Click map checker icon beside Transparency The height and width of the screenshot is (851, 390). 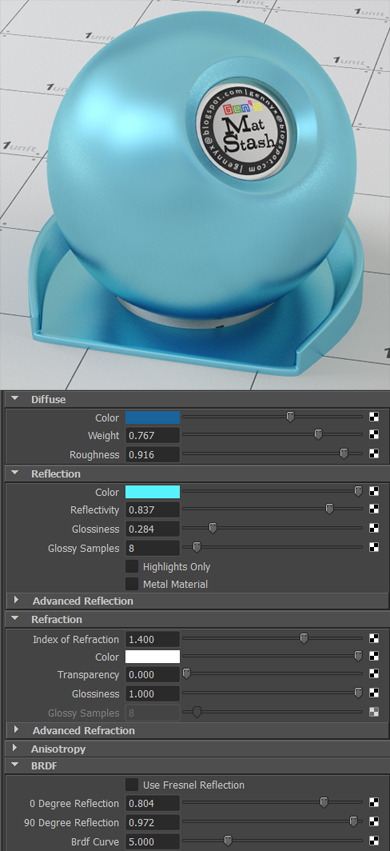click(374, 674)
